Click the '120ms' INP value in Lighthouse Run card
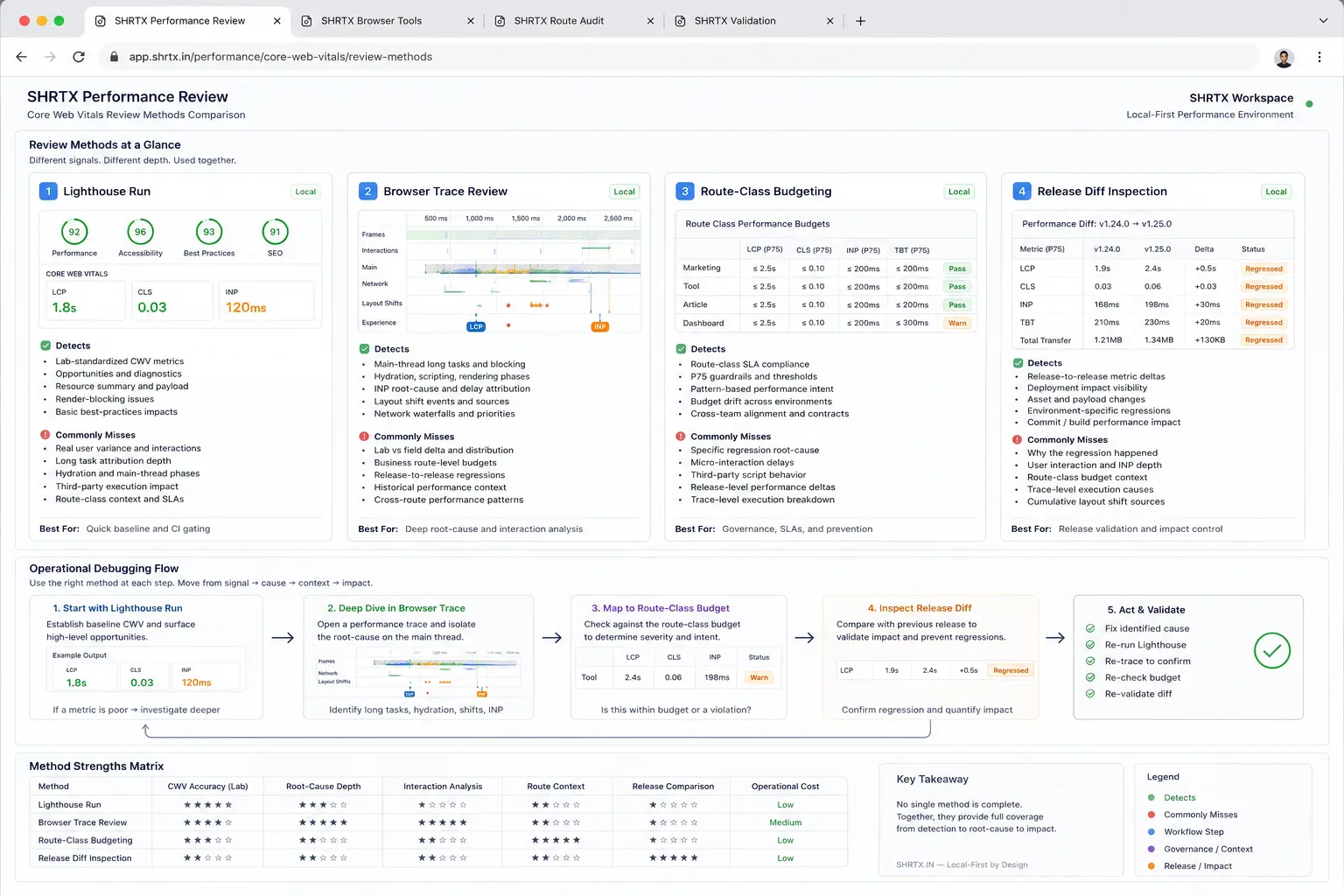The width and height of the screenshot is (1344, 896). click(x=246, y=308)
